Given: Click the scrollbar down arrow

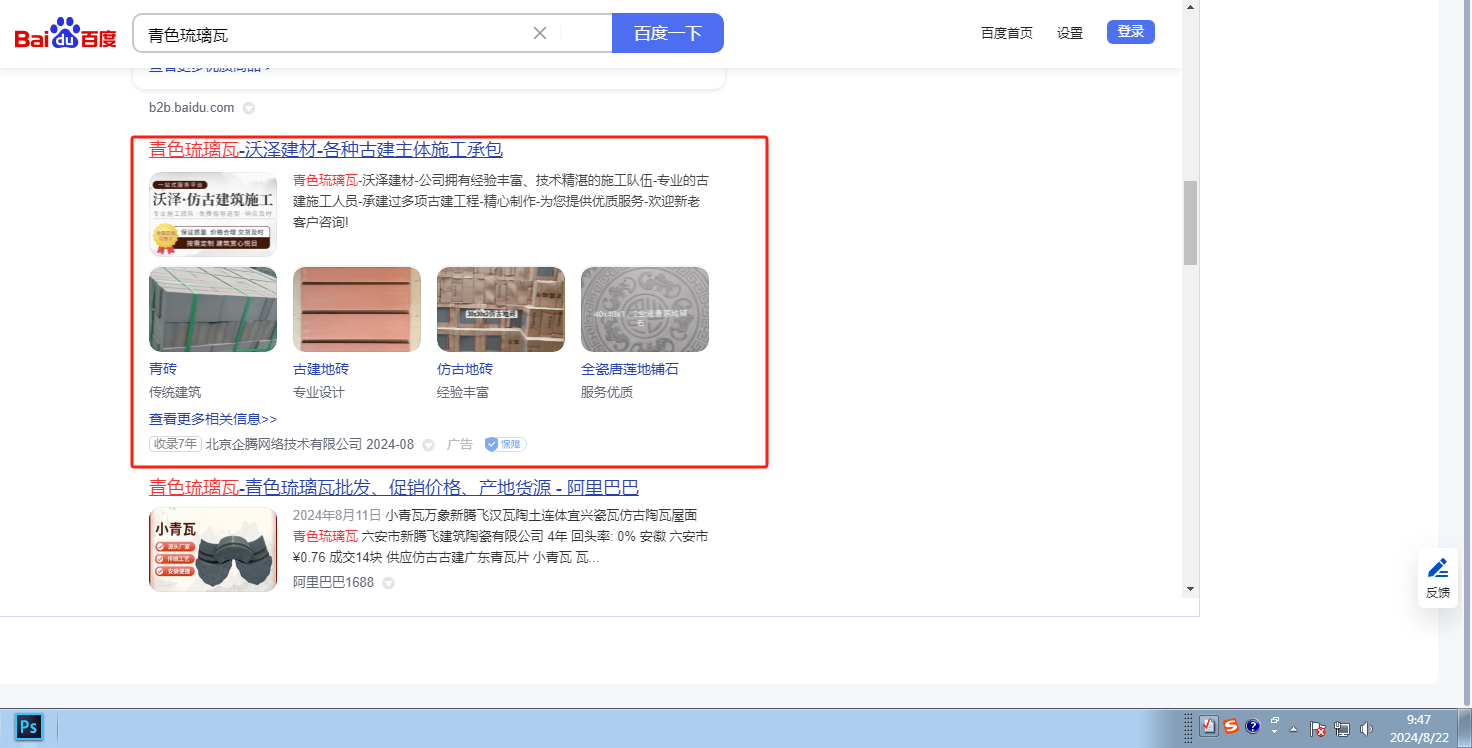Looking at the screenshot, I should pos(1190,589).
